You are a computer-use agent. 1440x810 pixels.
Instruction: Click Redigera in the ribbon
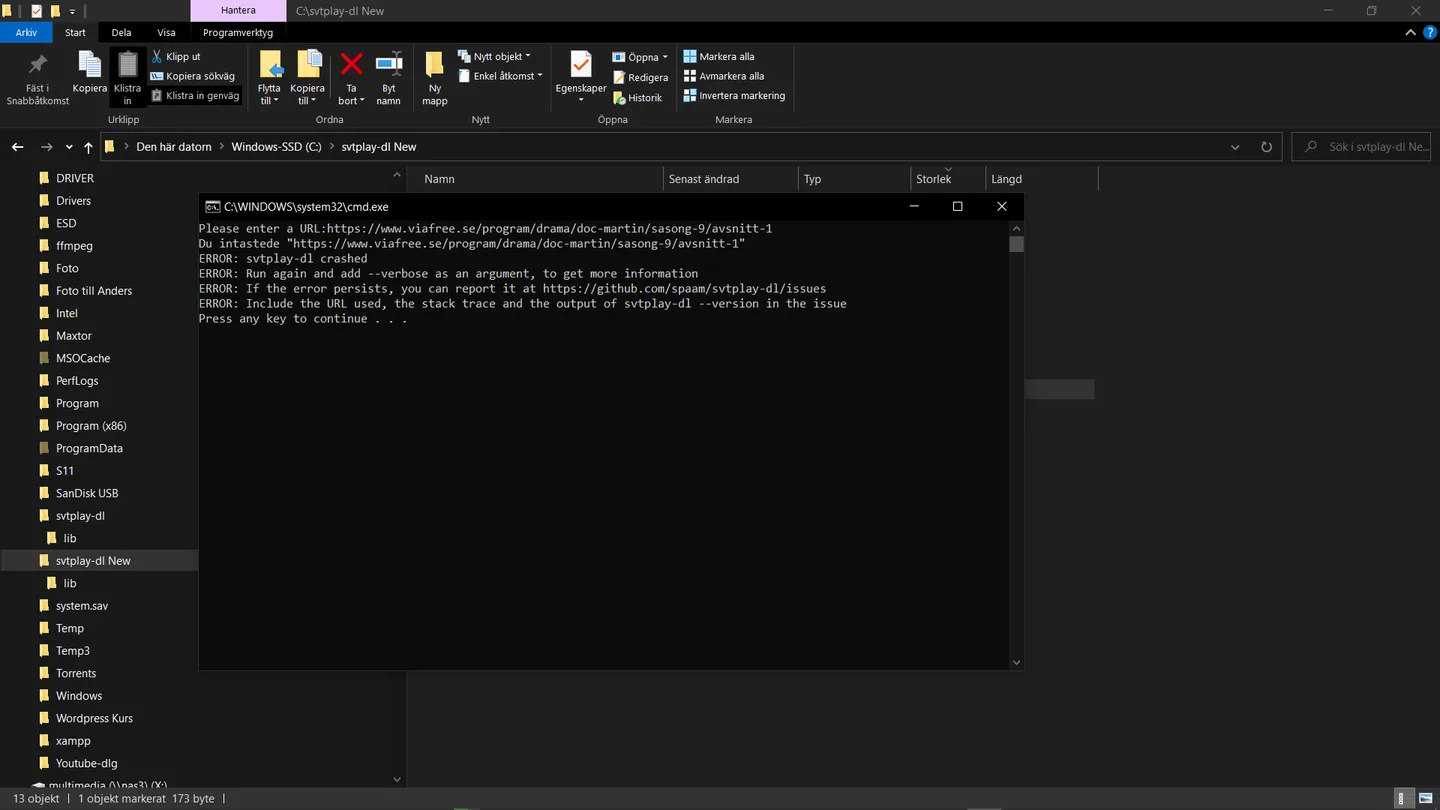(640, 77)
